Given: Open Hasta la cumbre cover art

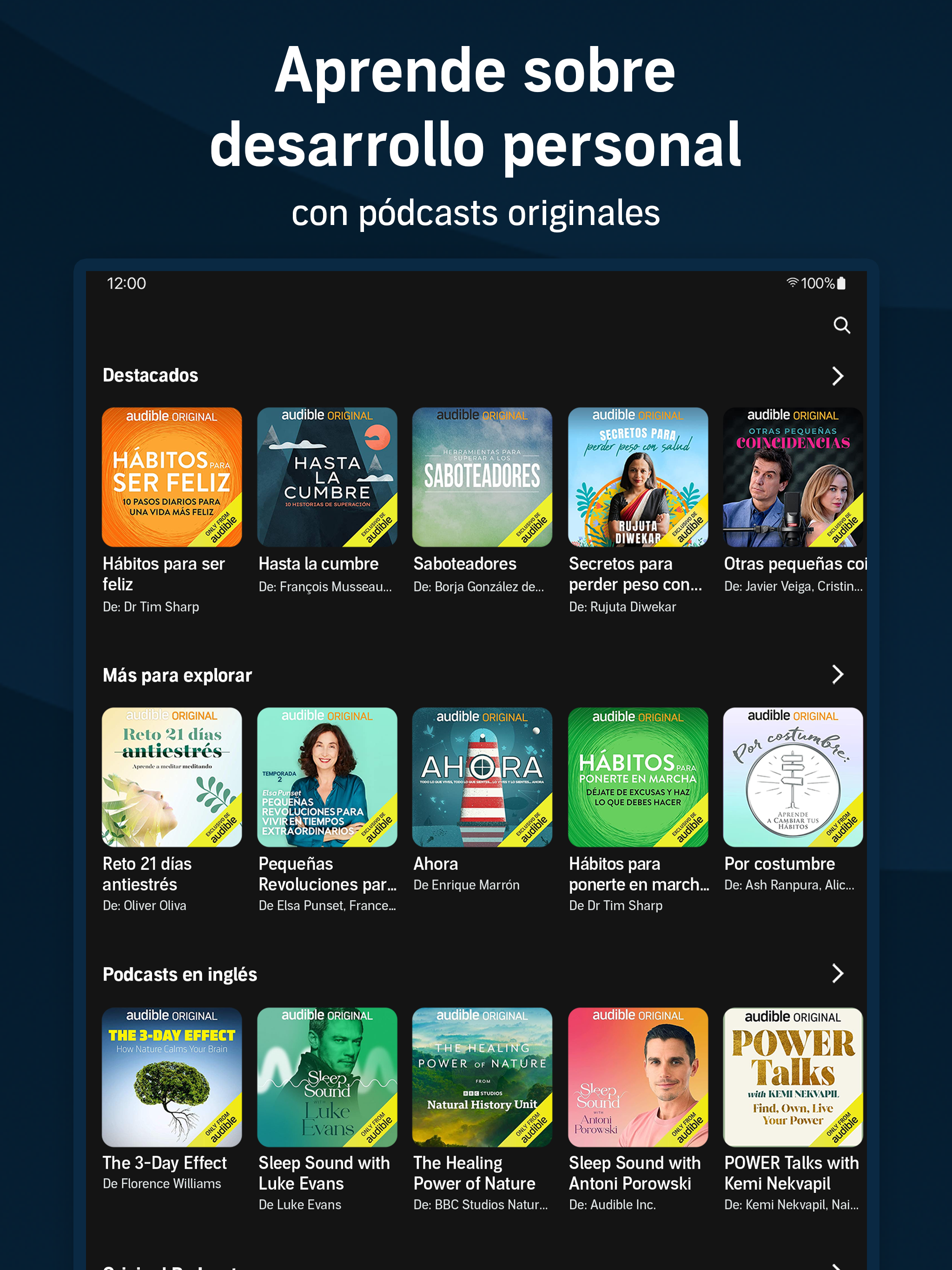Looking at the screenshot, I should (x=327, y=477).
